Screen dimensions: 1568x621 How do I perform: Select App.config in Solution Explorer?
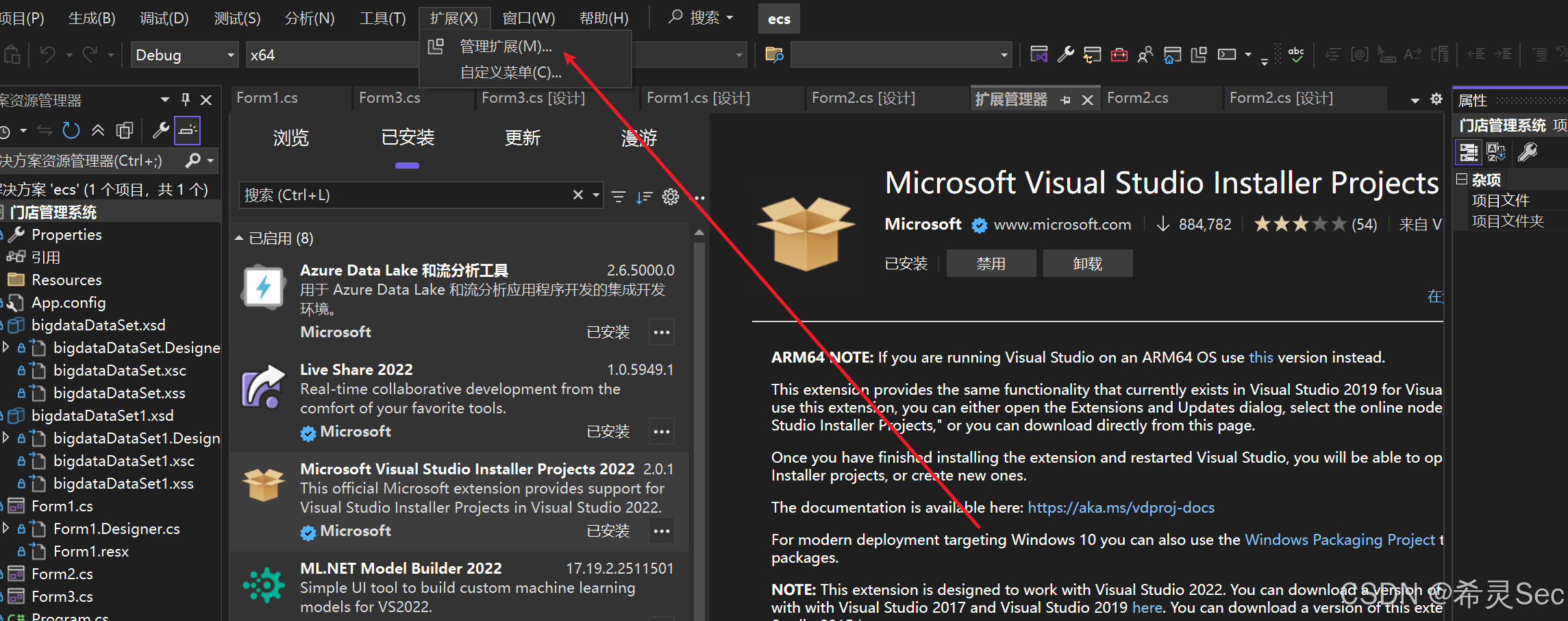(69, 302)
